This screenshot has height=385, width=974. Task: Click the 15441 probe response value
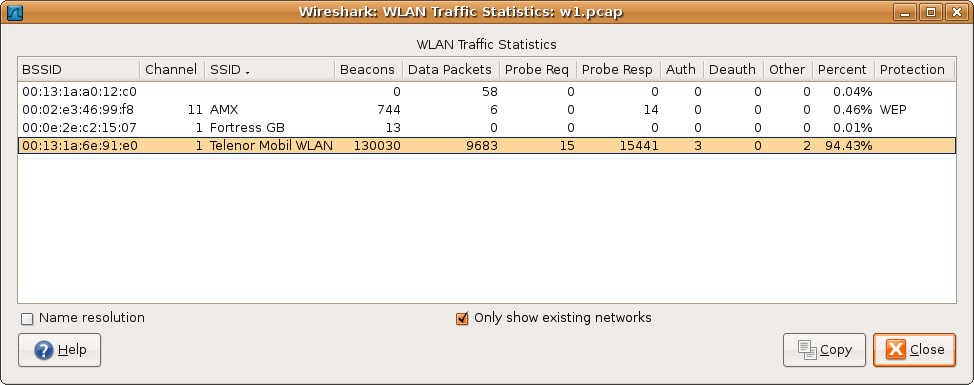pyautogui.click(x=639, y=146)
